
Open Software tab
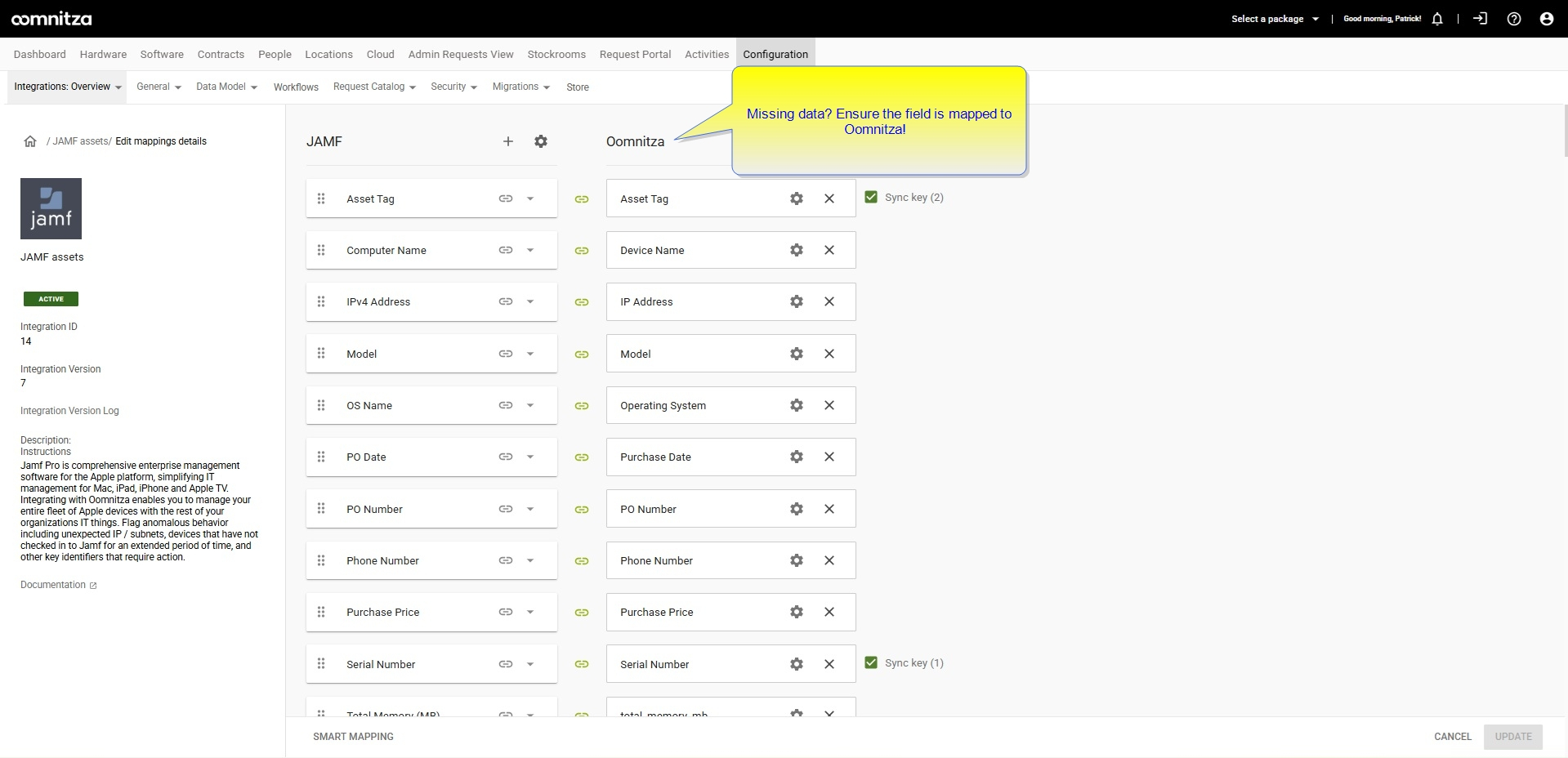[162, 55]
